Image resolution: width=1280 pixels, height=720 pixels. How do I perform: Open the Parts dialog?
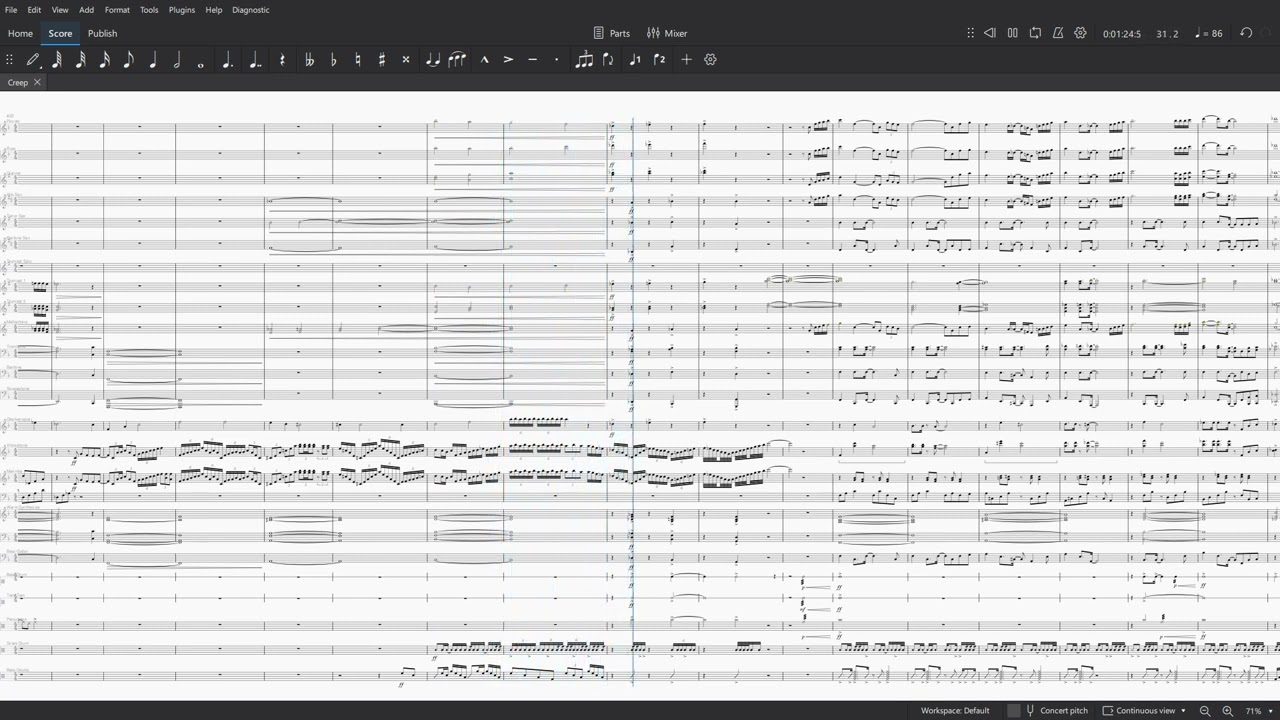coord(611,33)
